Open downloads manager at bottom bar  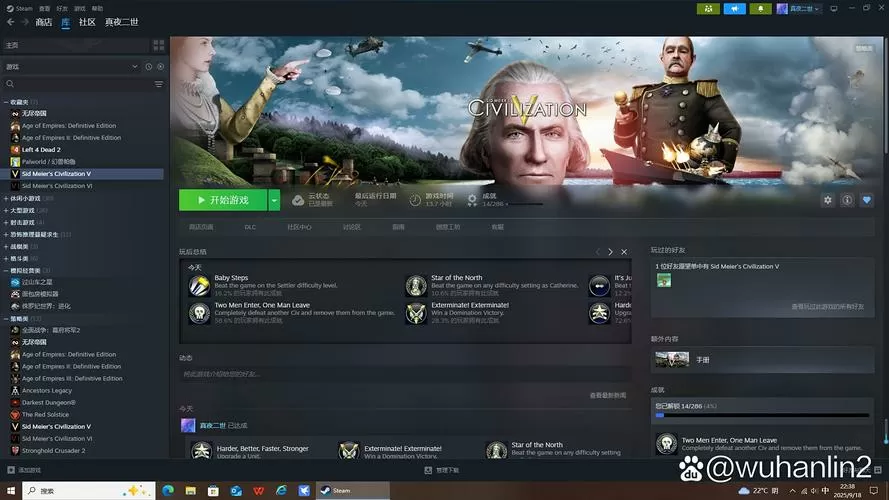[x=442, y=470]
